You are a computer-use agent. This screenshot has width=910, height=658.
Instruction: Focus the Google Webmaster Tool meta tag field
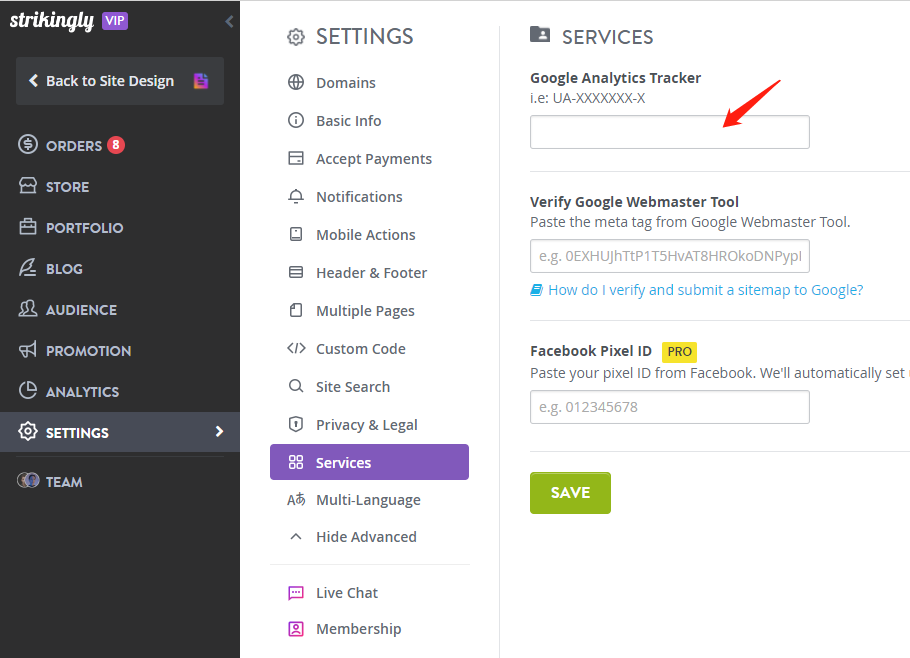pos(670,256)
